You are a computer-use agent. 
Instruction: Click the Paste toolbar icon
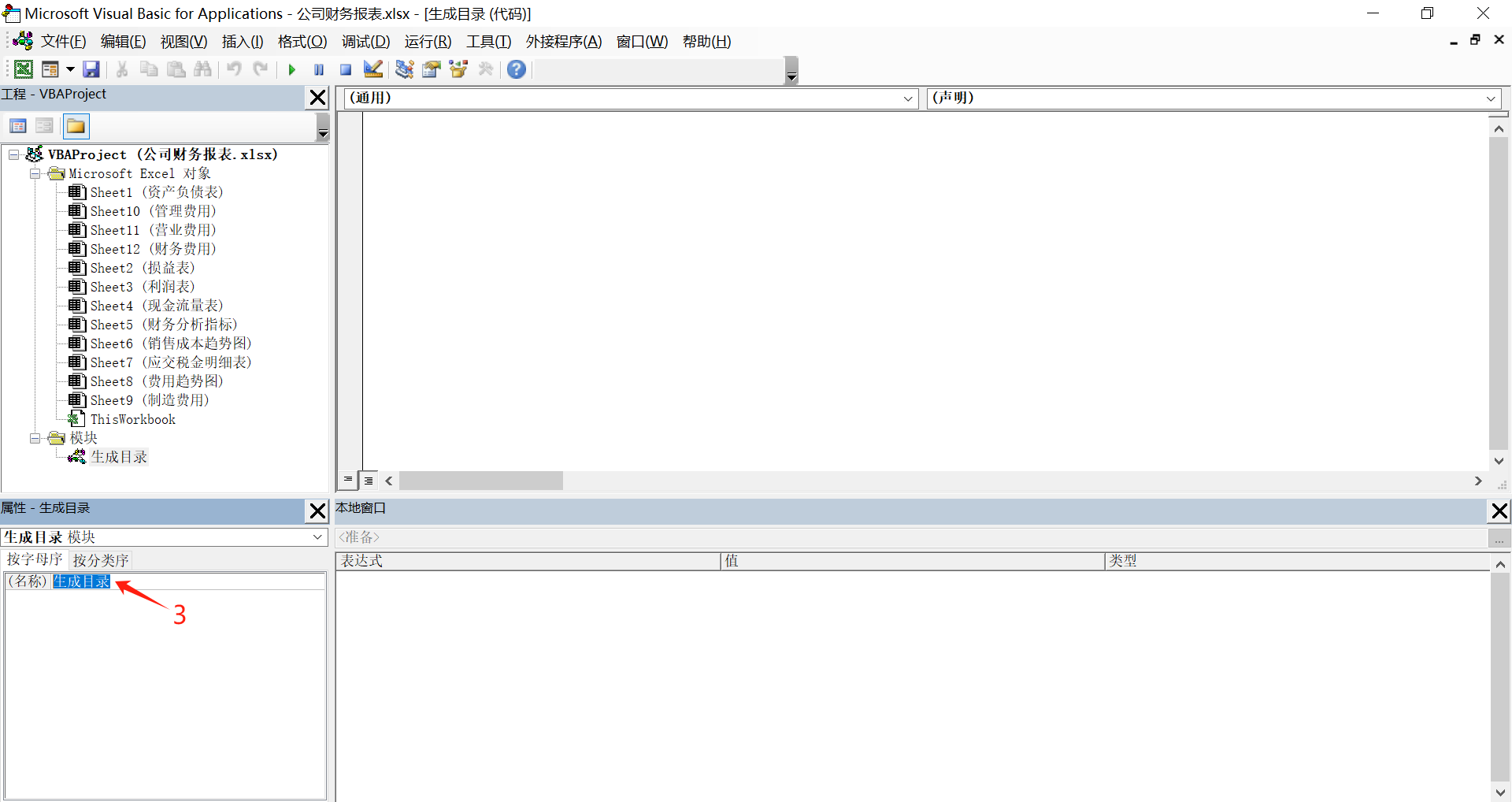(176, 69)
